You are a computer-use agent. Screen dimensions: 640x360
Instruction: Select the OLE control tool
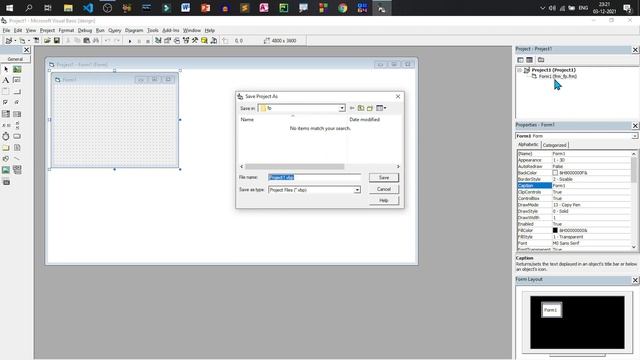tap(6, 182)
